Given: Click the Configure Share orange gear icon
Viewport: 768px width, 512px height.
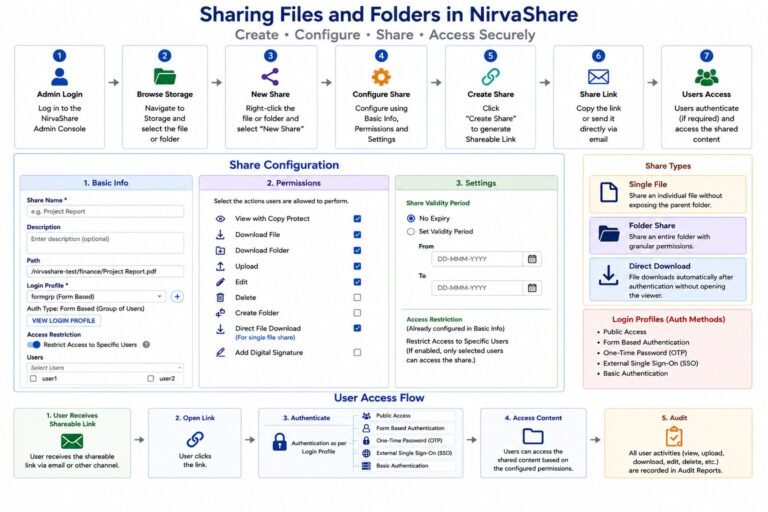Looking at the screenshot, I should point(381,77).
